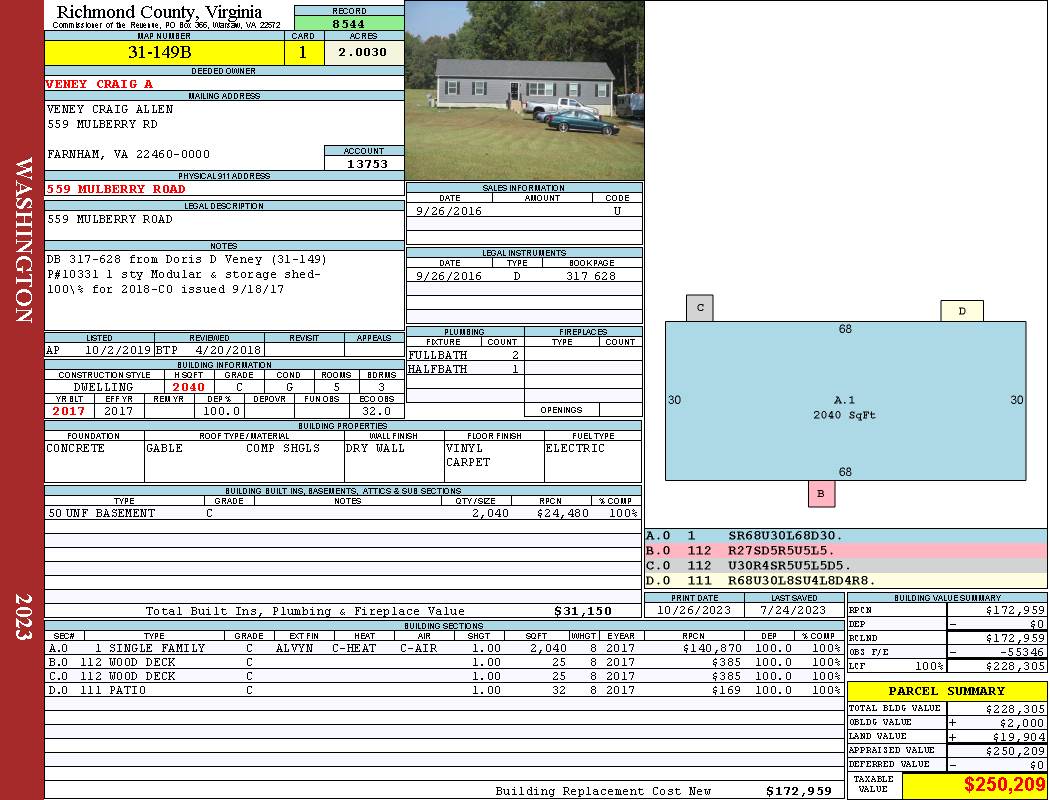Click the account number 13753
This screenshot has width=1050, height=800.
[x=364, y=164]
